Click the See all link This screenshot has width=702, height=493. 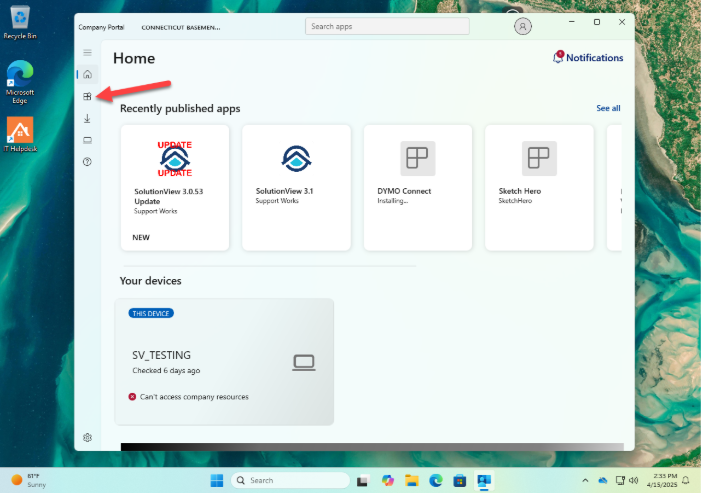608,108
